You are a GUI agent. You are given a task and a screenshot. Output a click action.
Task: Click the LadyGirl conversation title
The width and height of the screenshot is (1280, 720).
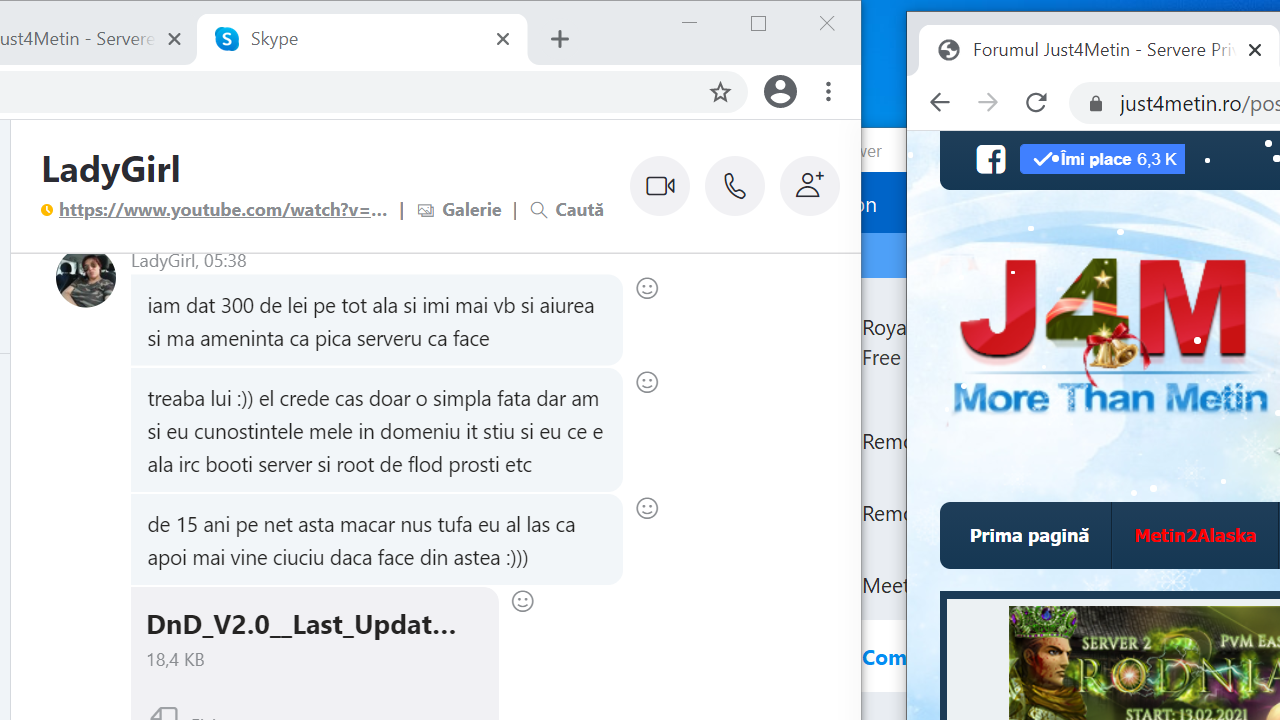coord(111,168)
